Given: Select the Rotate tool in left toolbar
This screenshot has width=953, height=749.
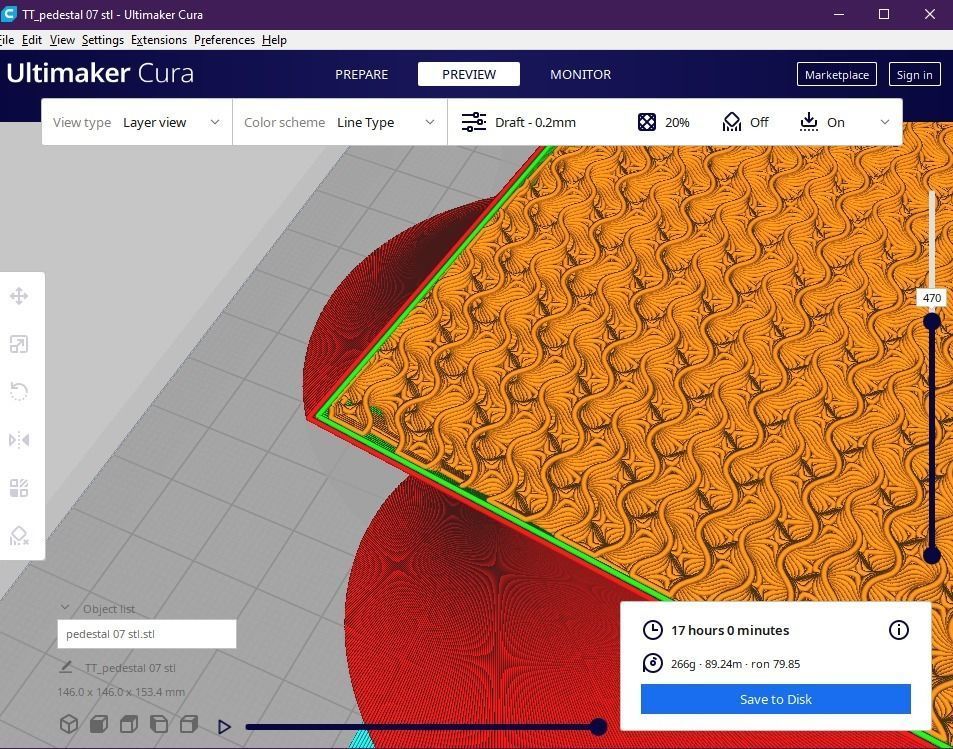Looking at the screenshot, I should click(x=19, y=392).
